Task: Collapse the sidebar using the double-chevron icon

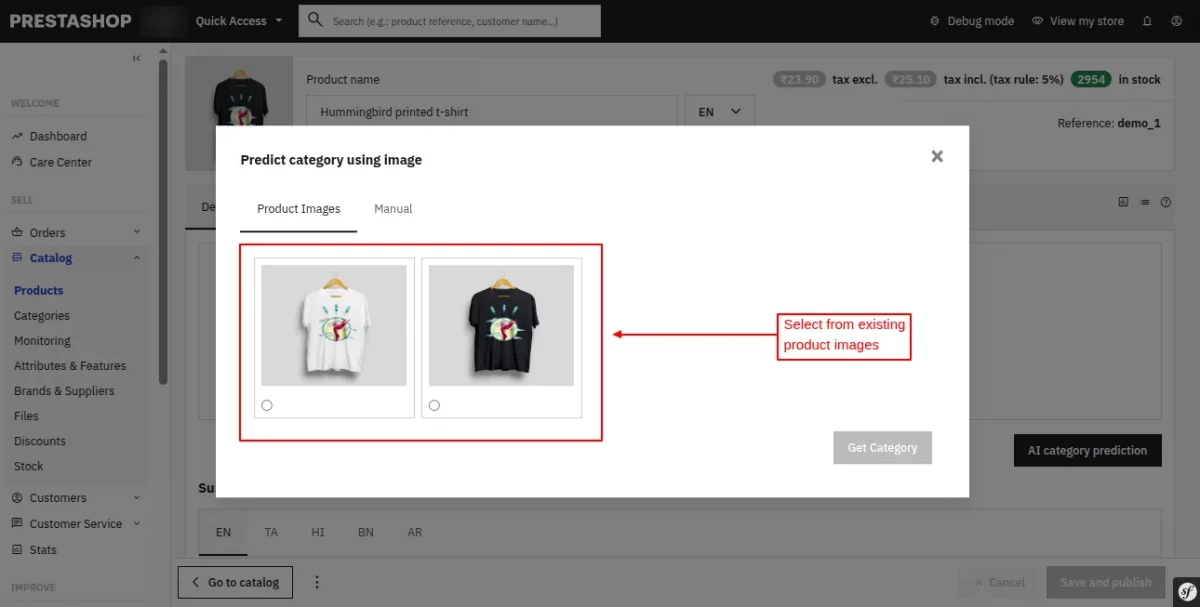Action: click(x=136, y=58)
